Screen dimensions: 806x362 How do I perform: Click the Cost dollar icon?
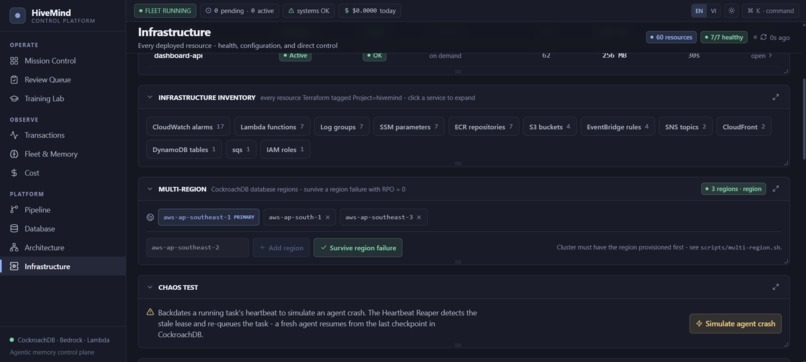[14, 173]
